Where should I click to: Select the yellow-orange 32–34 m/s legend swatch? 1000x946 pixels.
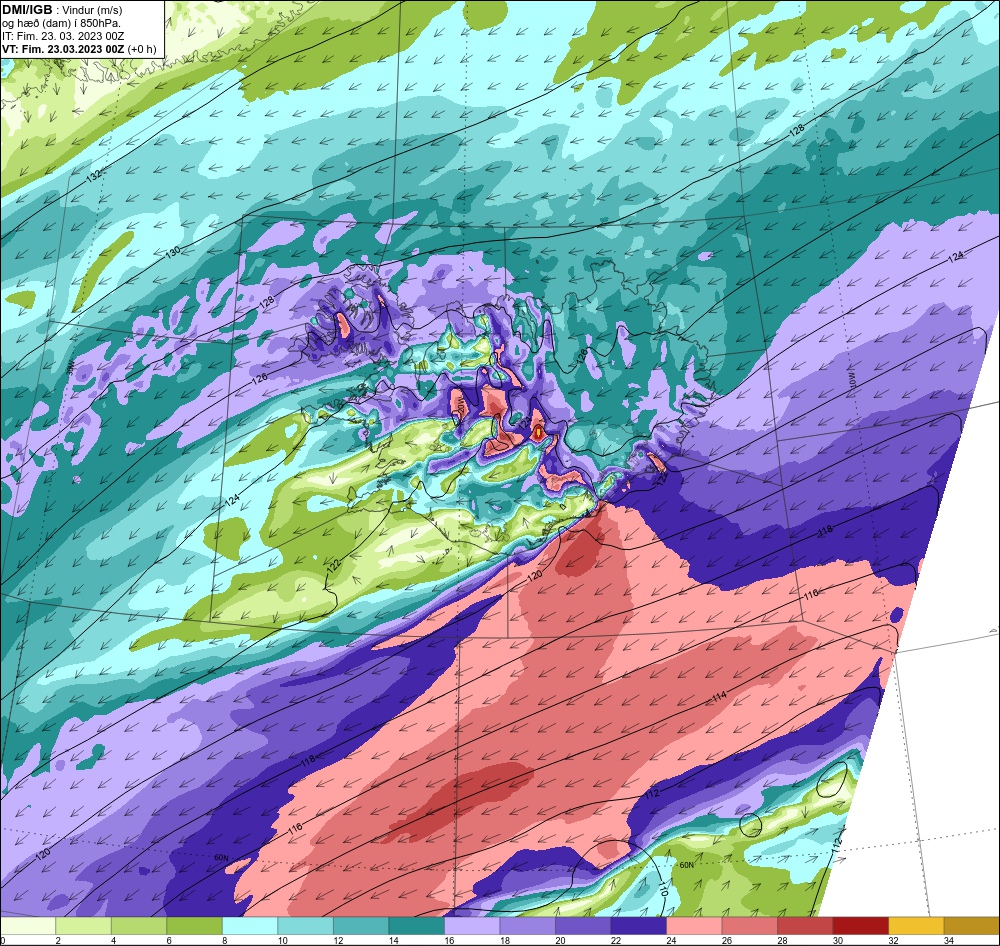(x=916, y=926)
